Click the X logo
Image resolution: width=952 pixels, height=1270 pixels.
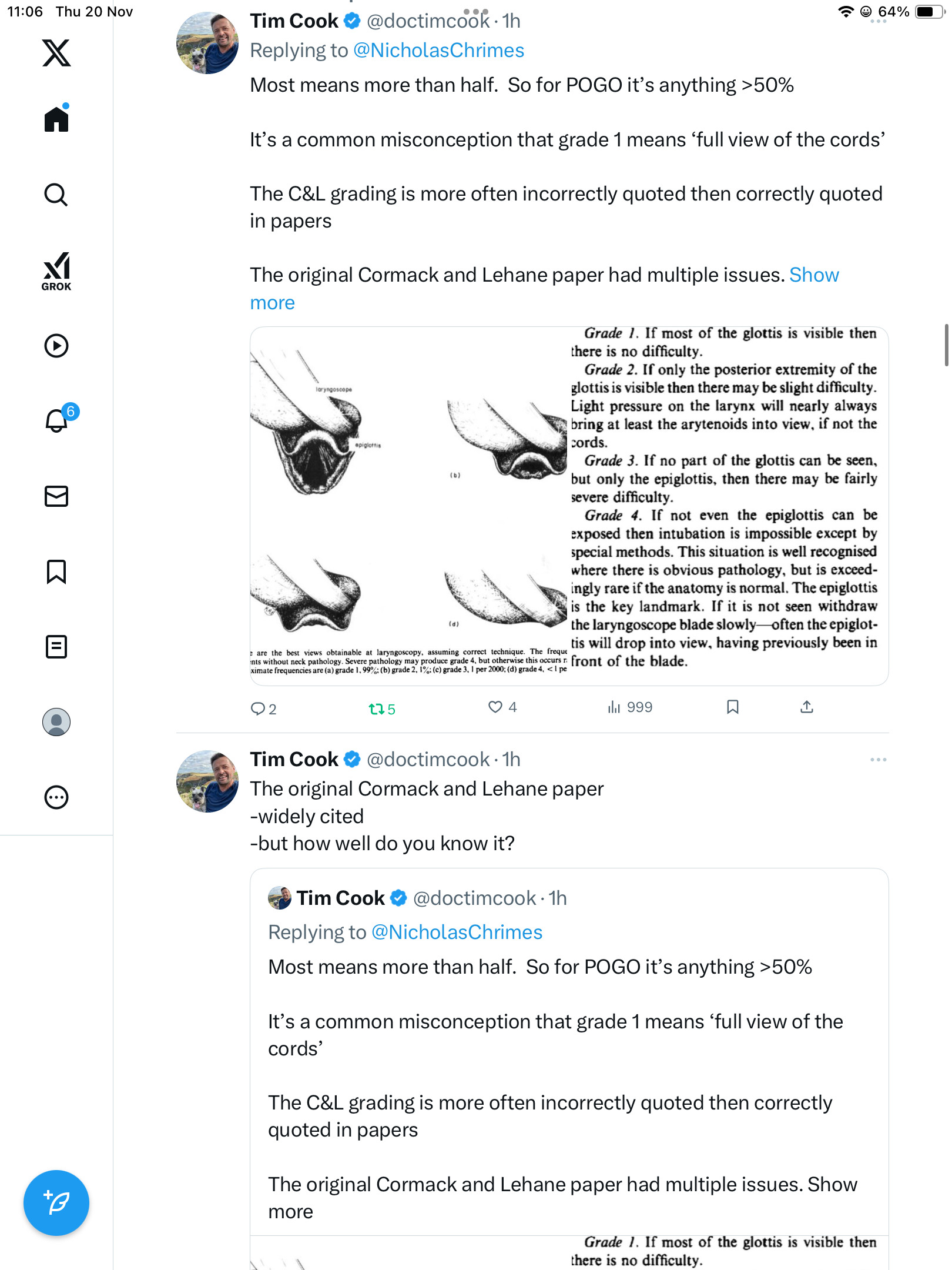click(x=56, y=53)
